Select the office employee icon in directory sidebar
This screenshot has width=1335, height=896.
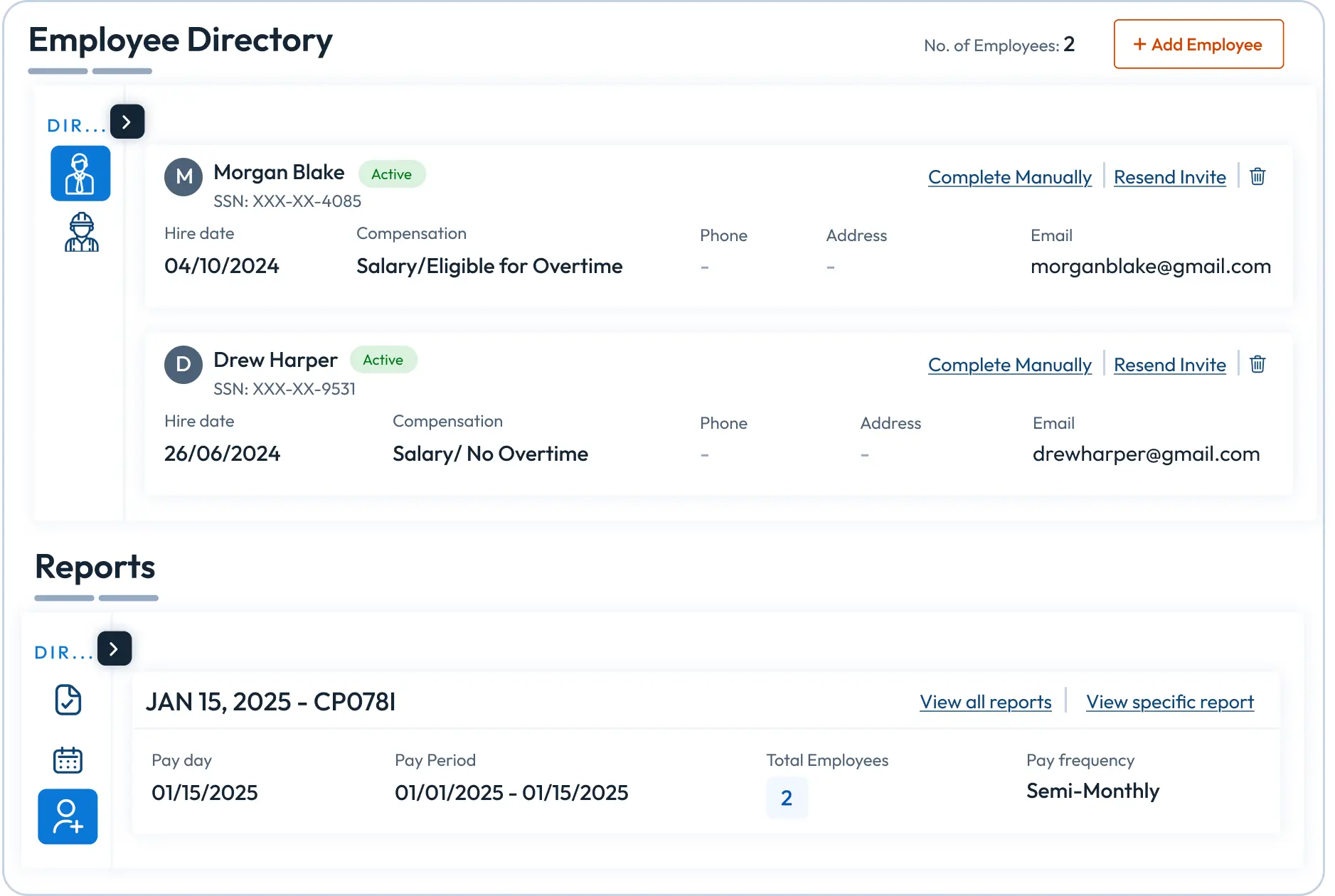pos(80,174)
